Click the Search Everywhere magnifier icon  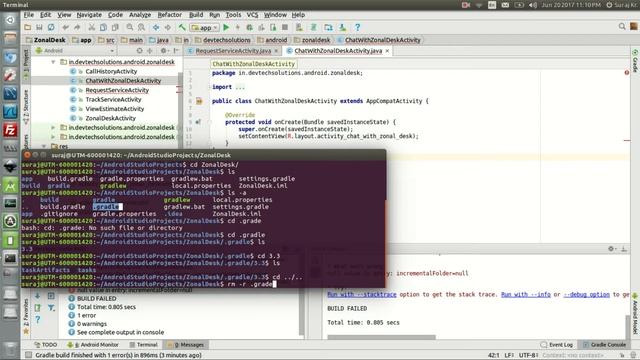point(622,27)
